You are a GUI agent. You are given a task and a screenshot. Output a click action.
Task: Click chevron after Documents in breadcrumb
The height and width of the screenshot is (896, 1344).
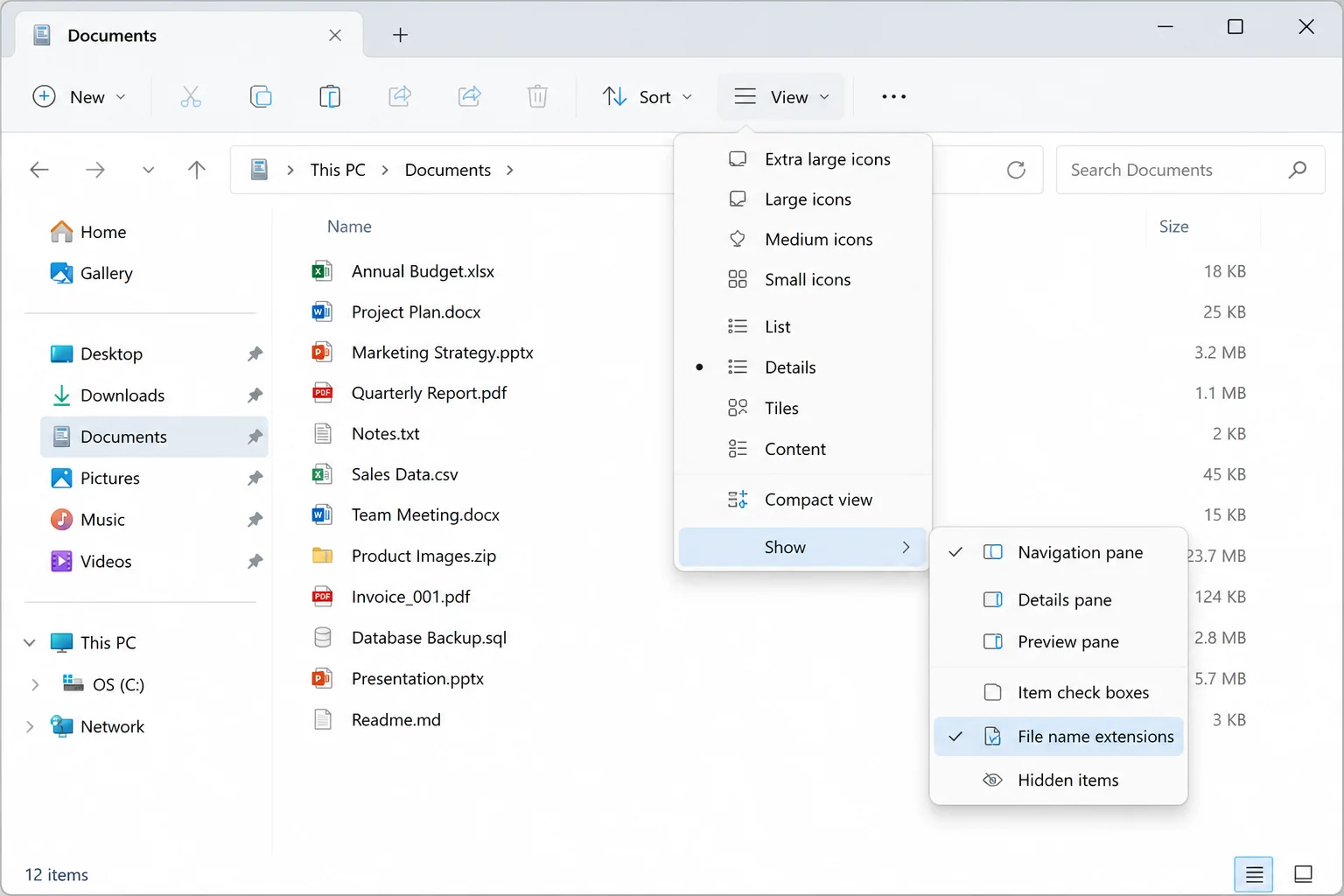click(510, 170)
